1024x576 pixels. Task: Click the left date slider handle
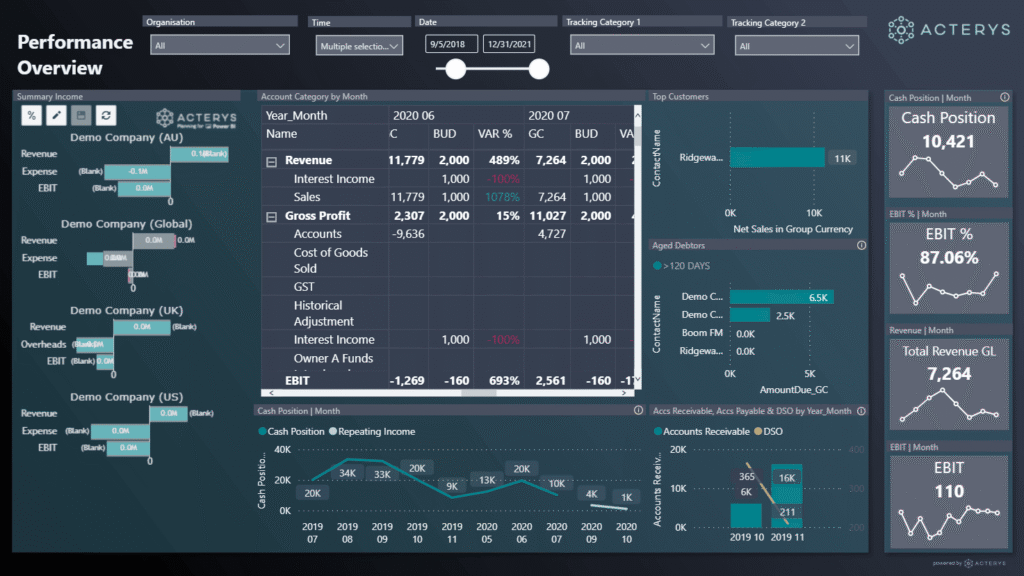[x=456, y=69]
